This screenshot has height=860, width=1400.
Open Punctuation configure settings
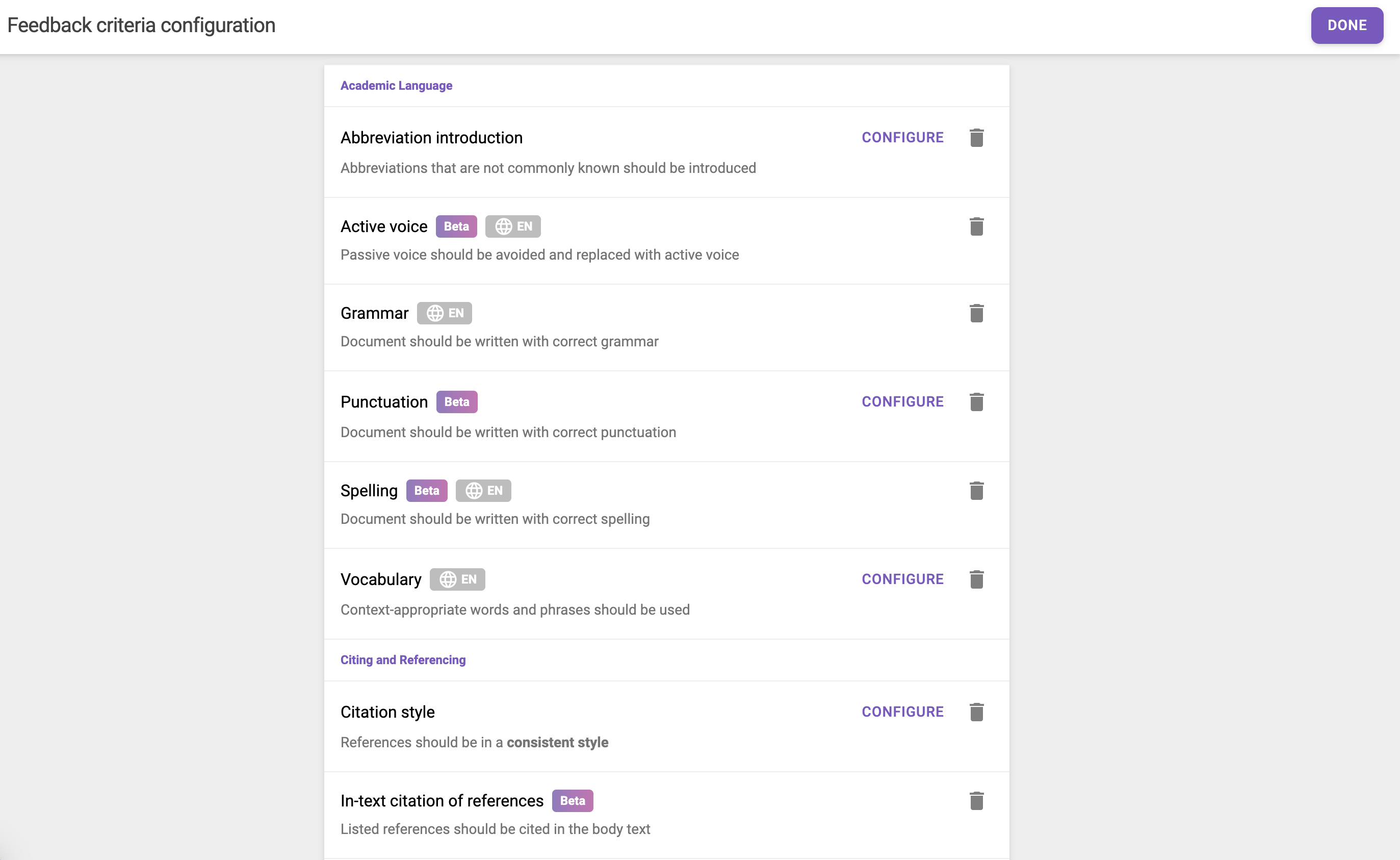tap(902, 402)
